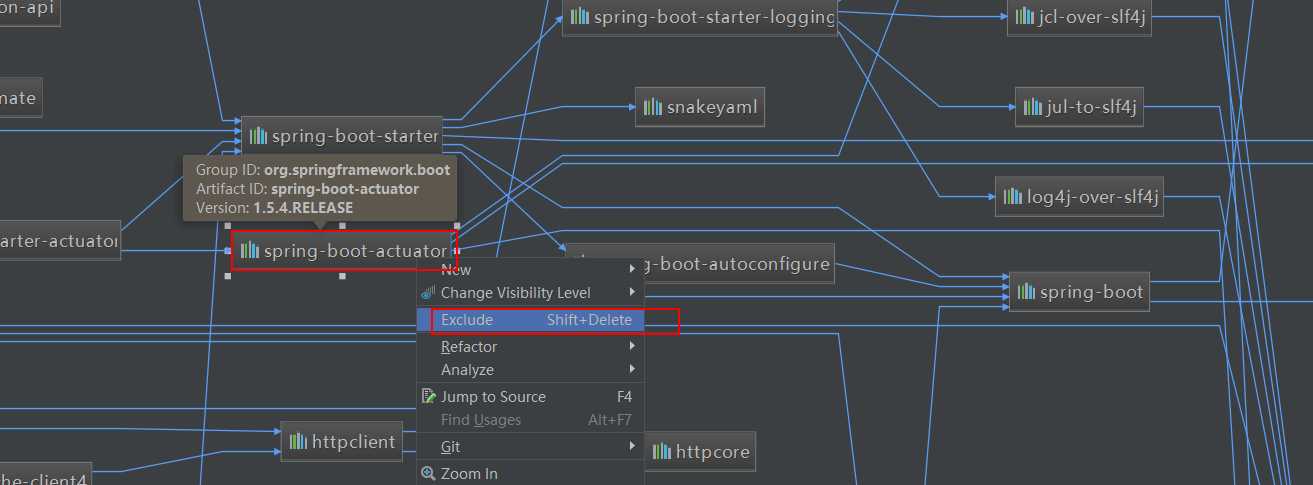The height and width of the screenshot is (485, 1313).
Task: Select the httpclient node
Action: point(342,441)
